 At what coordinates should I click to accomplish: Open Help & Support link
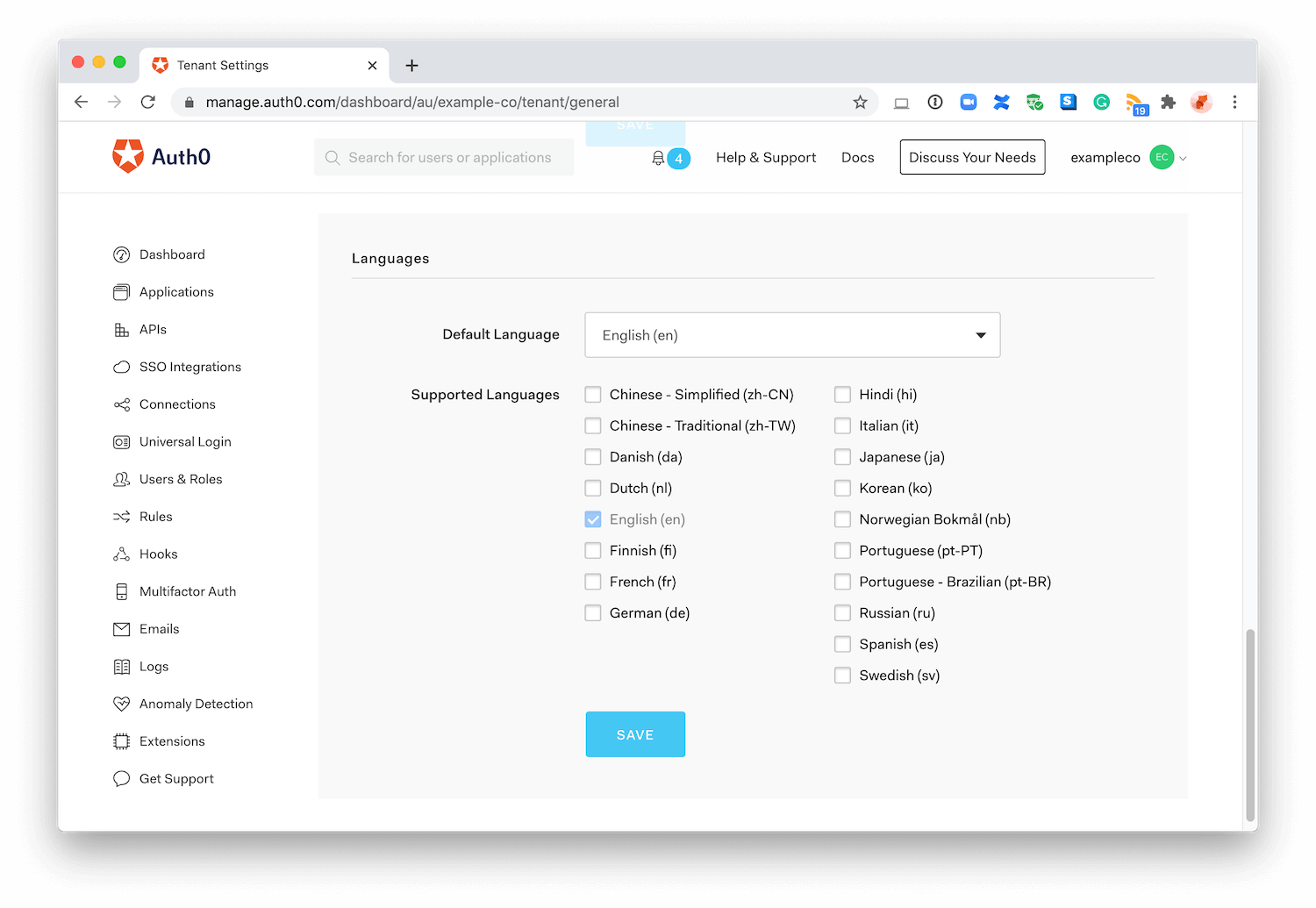766,157
